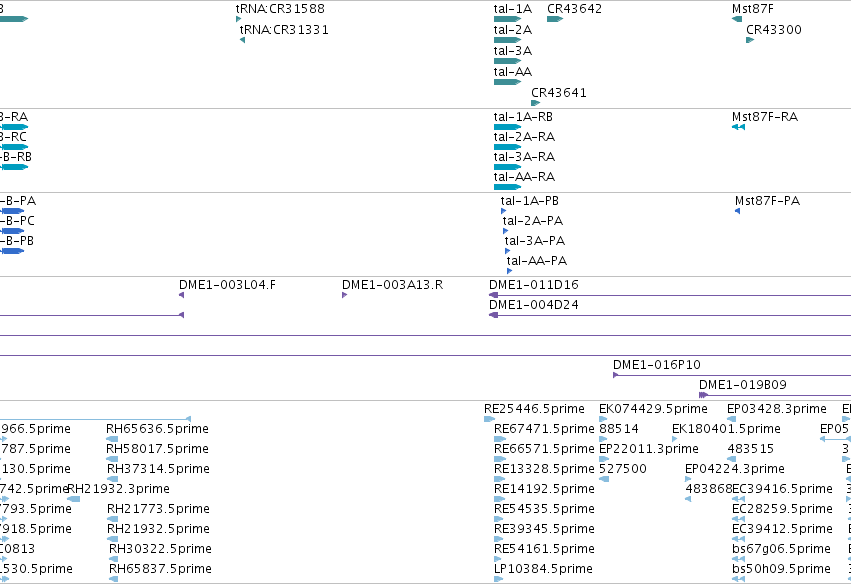Select the DME1-004D24 clone label
The width and height of the screenshot is (851, 584).
pos(534,304)
